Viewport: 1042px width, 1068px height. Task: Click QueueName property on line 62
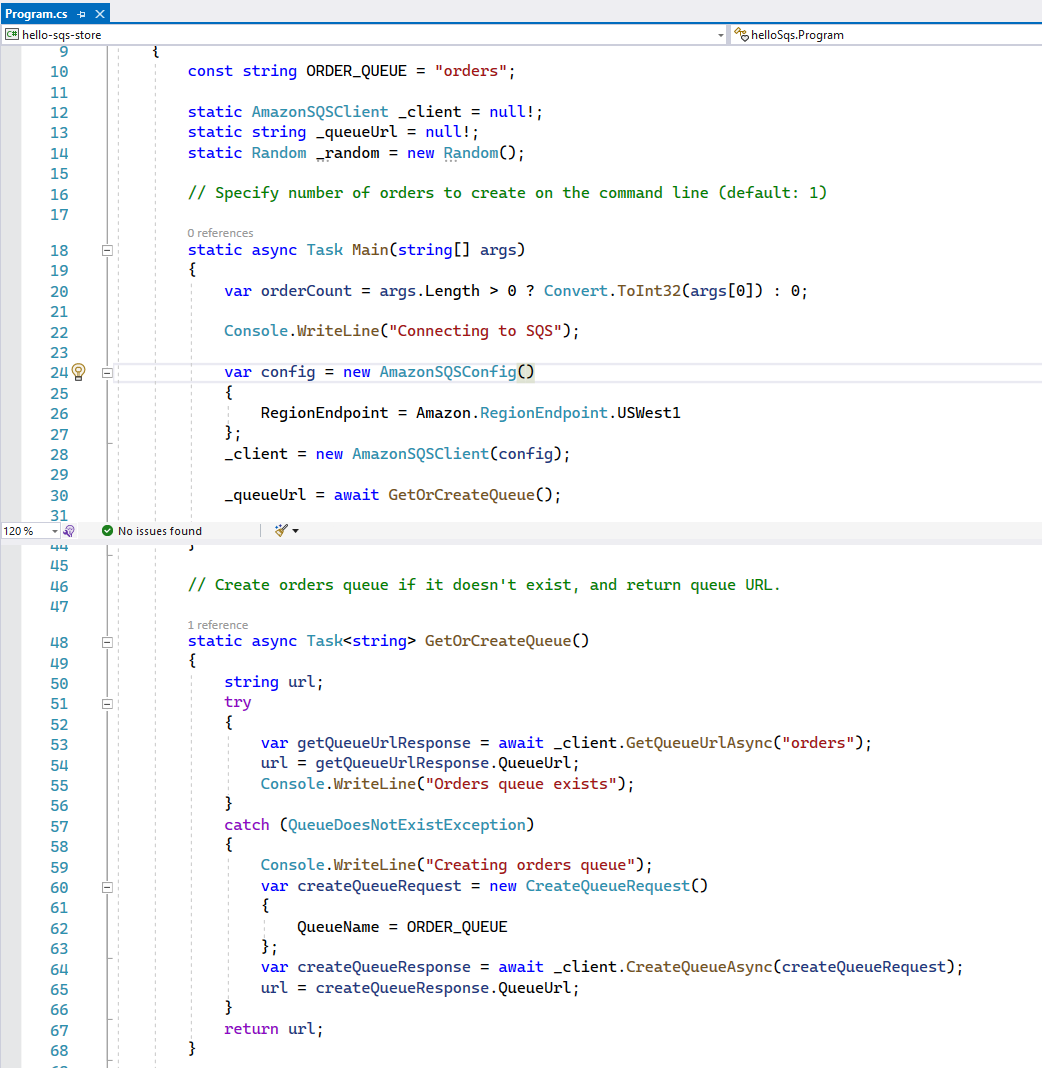pyautogui.click(x=338, y=927)
